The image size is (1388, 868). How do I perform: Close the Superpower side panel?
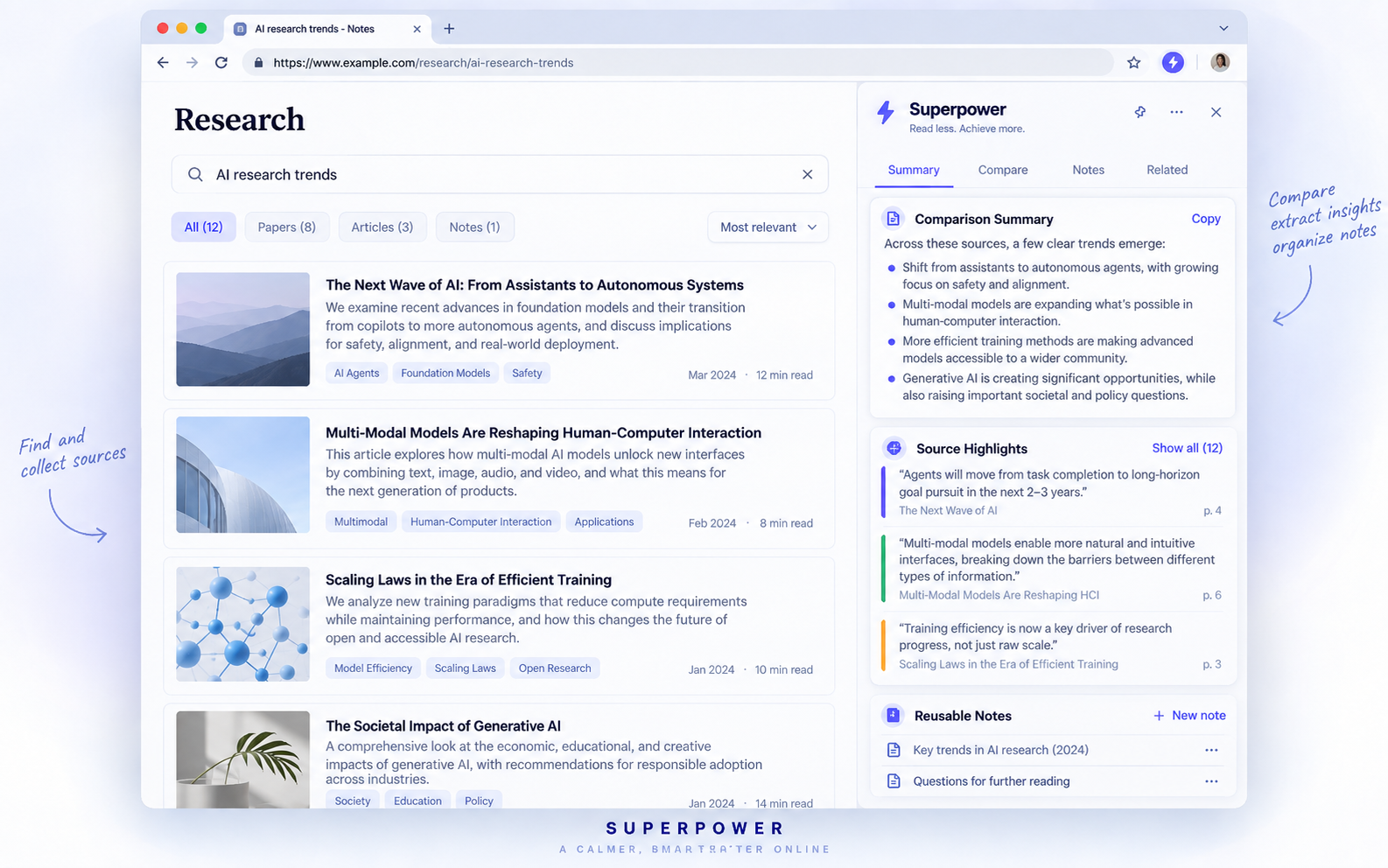[1216, 112]
